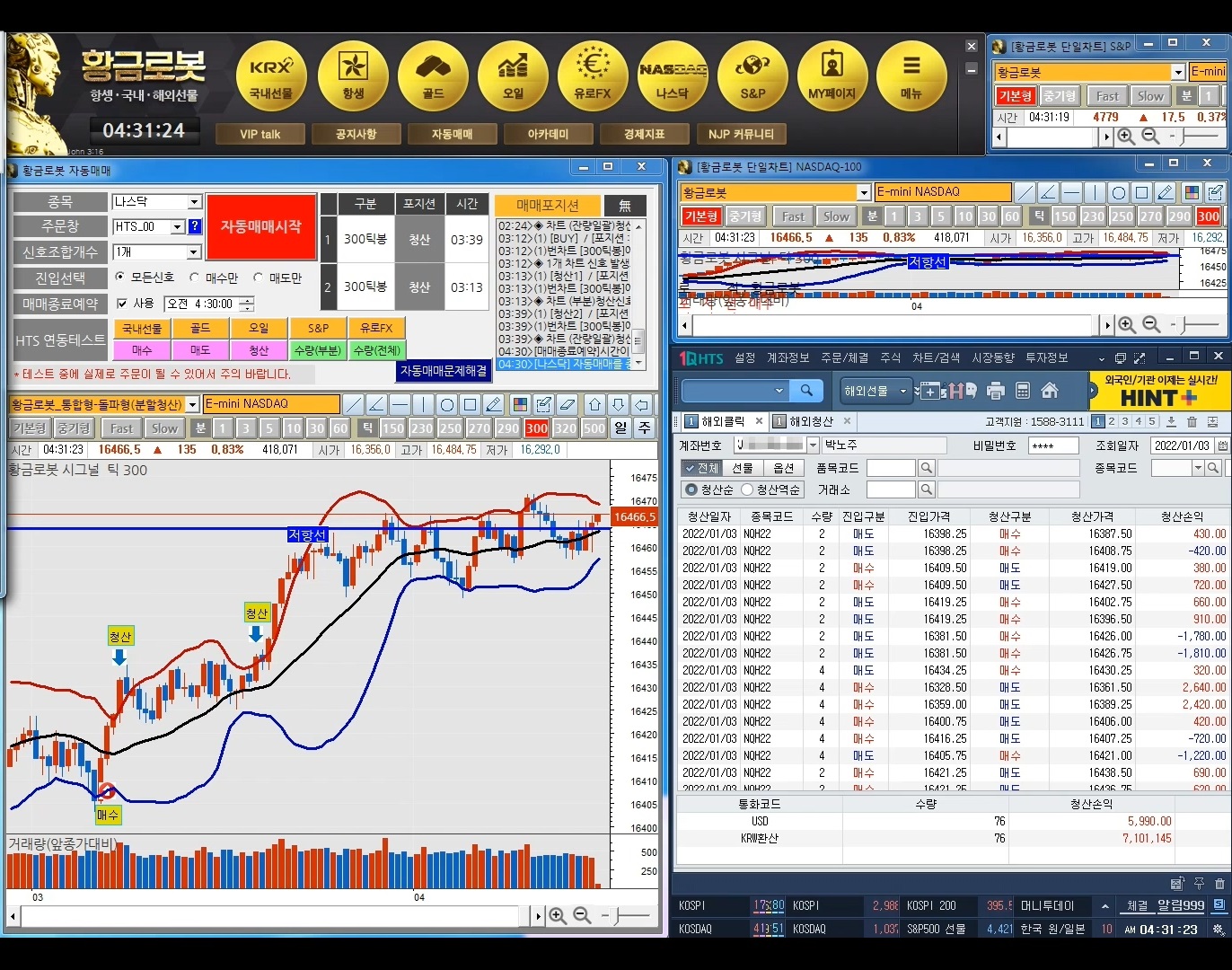Open the KRX 국내선물 round icon
1232x970 pixels.
[x=271, y=77]
